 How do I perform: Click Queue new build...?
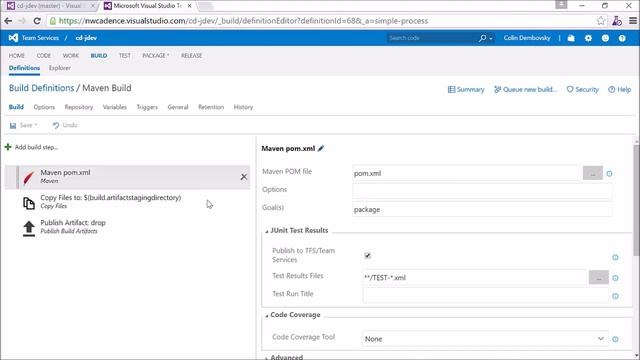coord(525,89)
